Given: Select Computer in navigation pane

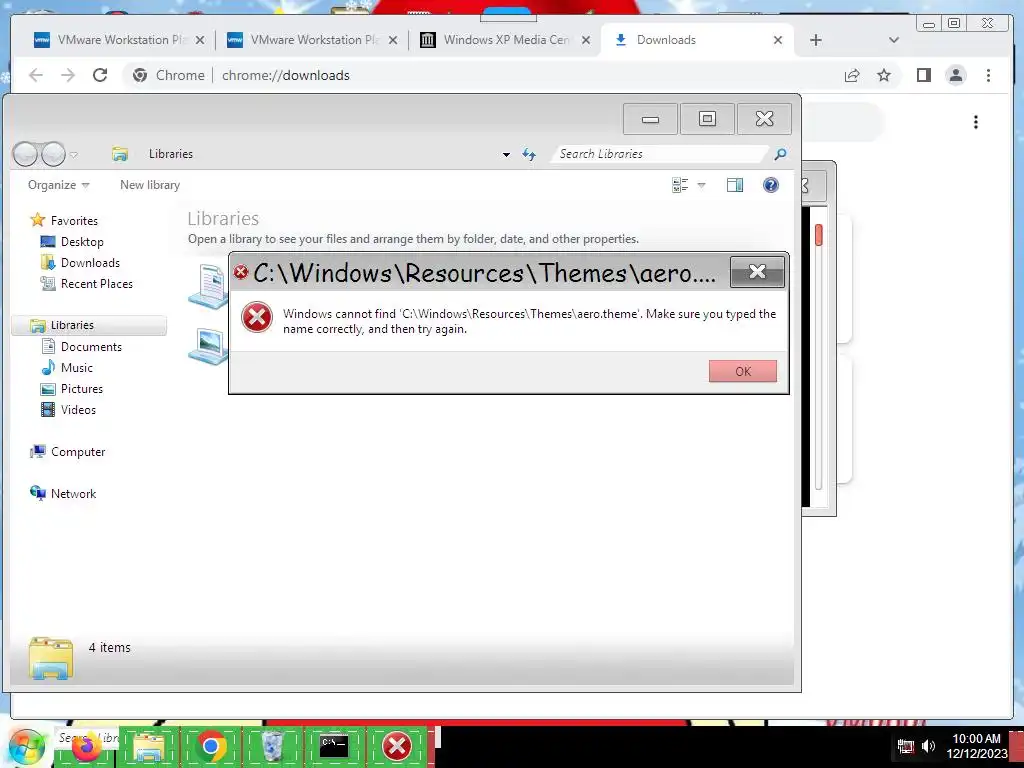Looking at the screenshot, I should point(67,452).
